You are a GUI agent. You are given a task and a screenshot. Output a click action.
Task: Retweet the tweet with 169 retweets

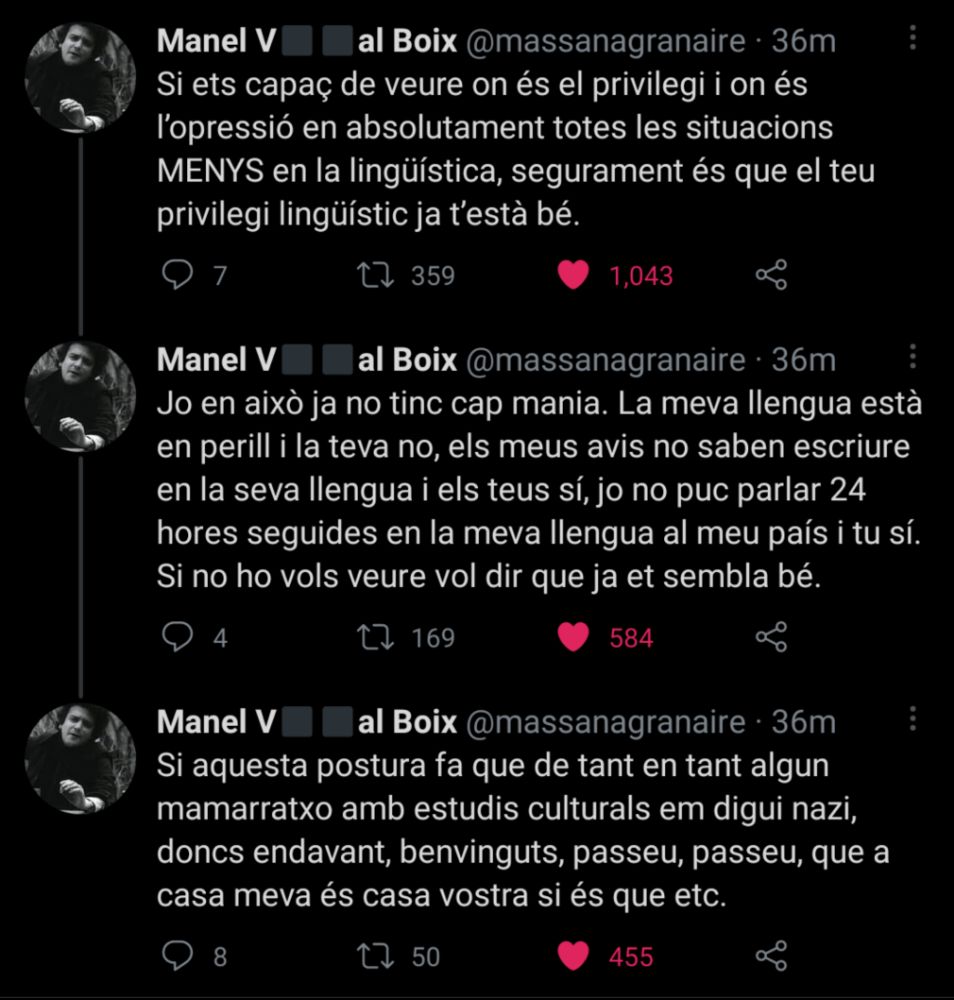click(x=376, y=637)
